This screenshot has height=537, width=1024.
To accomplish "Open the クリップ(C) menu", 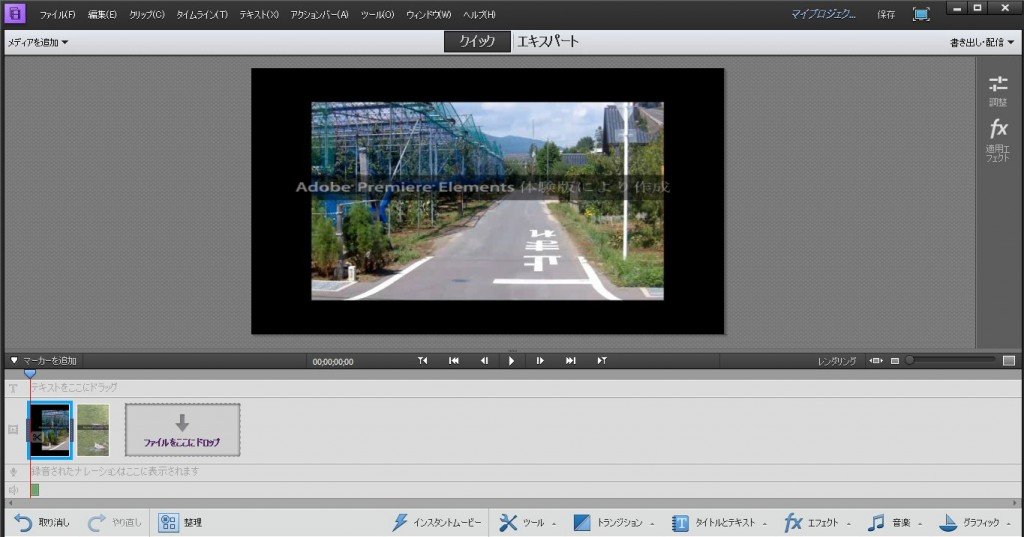I will (146, 14).
